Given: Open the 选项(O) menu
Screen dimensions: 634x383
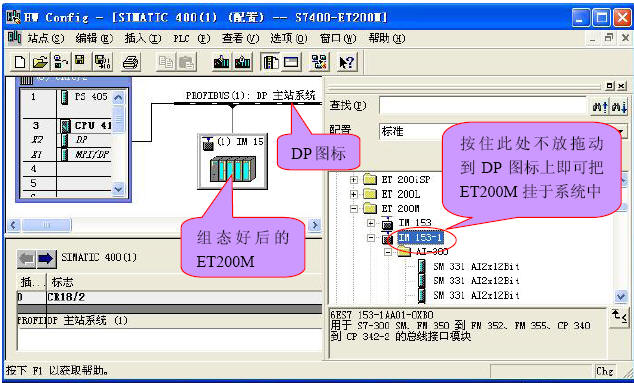Looking at the screenshot, I should (x=289, y=39).
